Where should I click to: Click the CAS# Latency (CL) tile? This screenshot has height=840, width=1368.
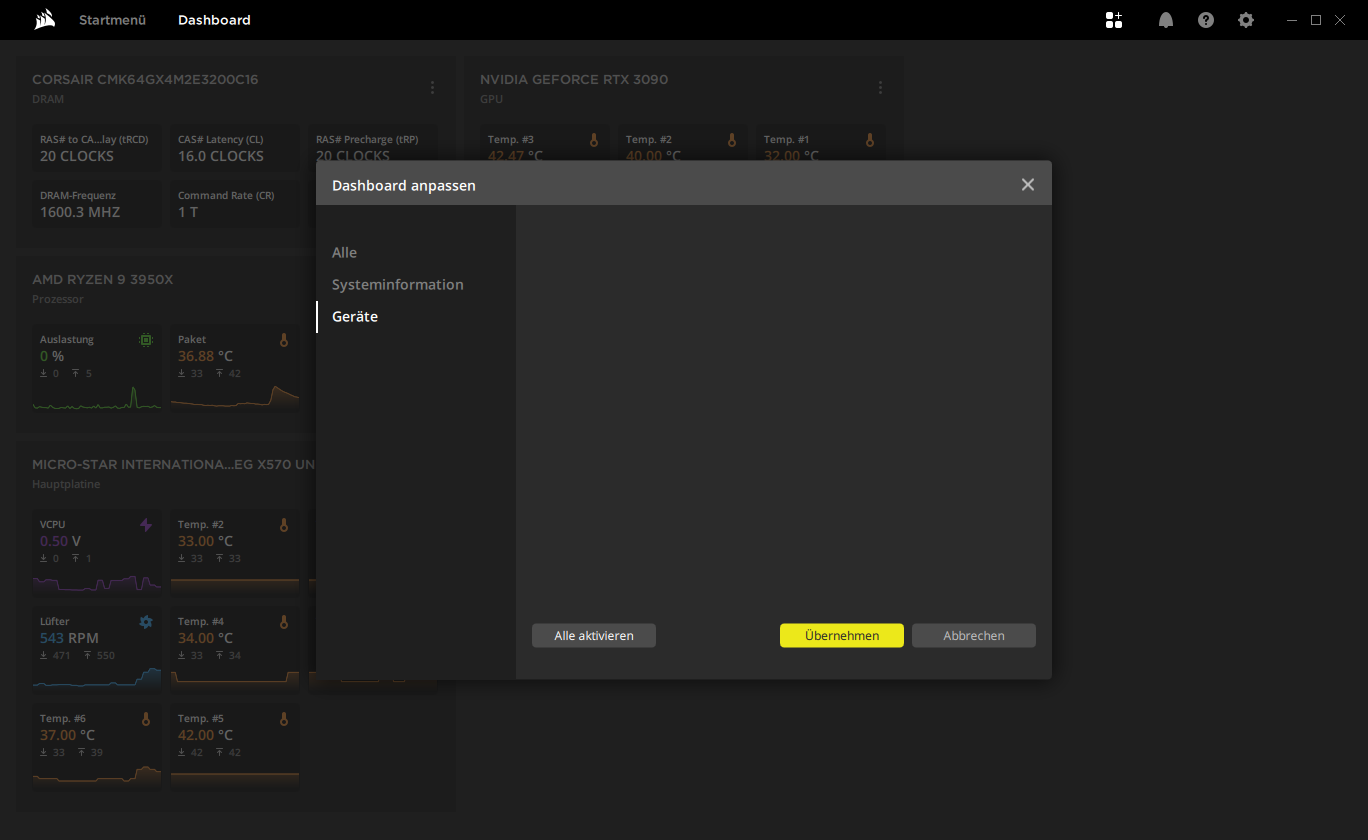point(235,148)
